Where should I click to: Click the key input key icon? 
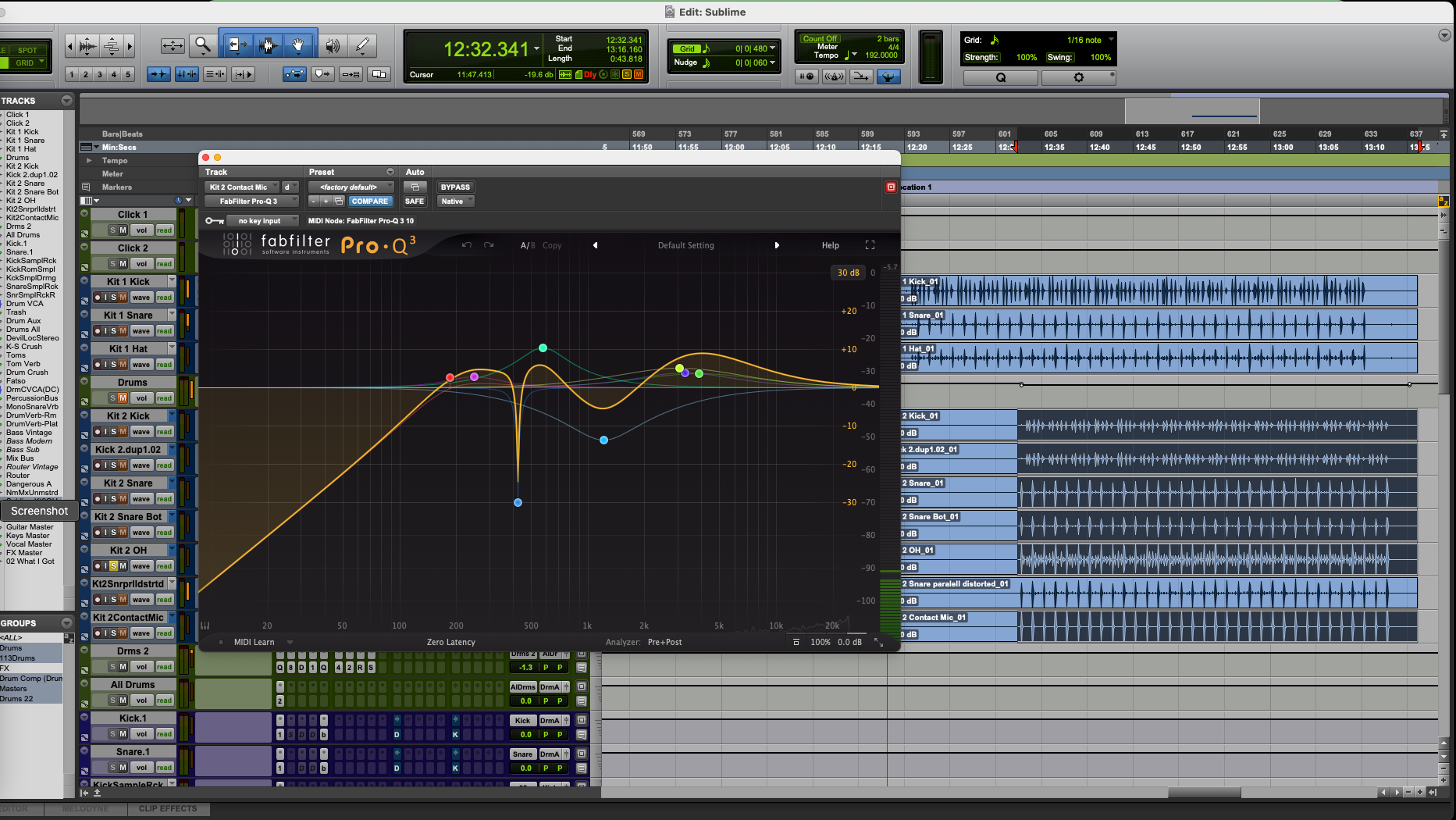point(214,221)
